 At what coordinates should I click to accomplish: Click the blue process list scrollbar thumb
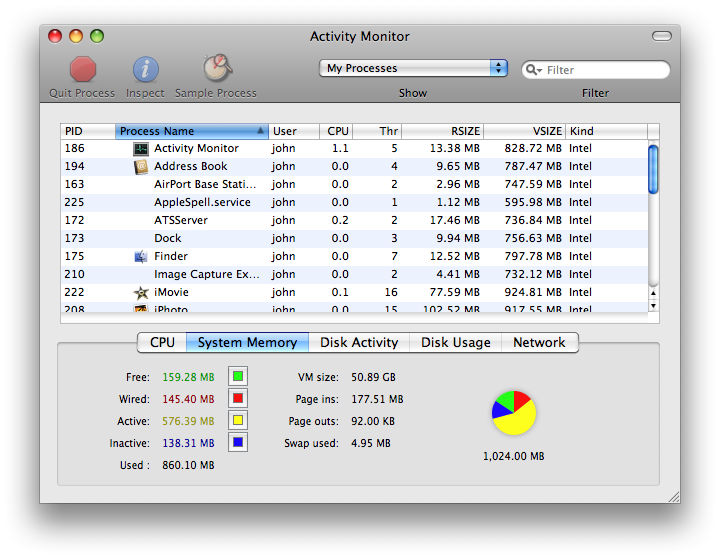(653, 169)
